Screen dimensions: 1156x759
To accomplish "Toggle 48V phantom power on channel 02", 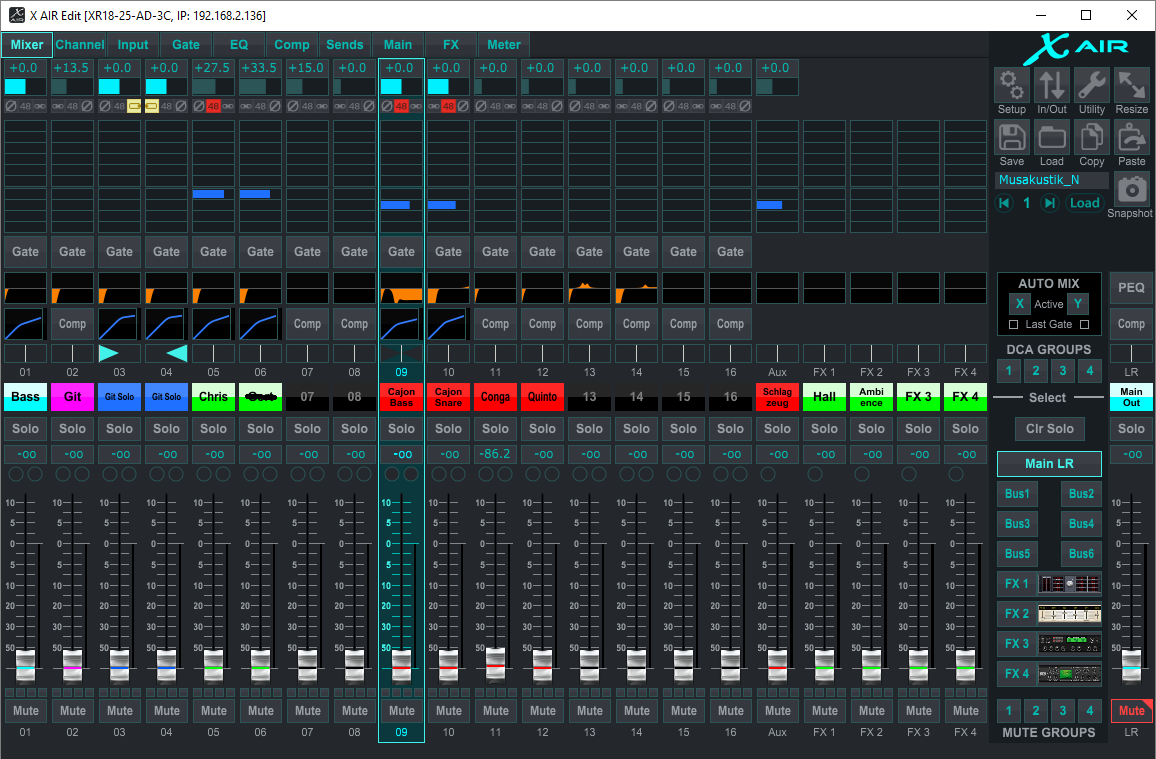I will [x=72, y=106].
